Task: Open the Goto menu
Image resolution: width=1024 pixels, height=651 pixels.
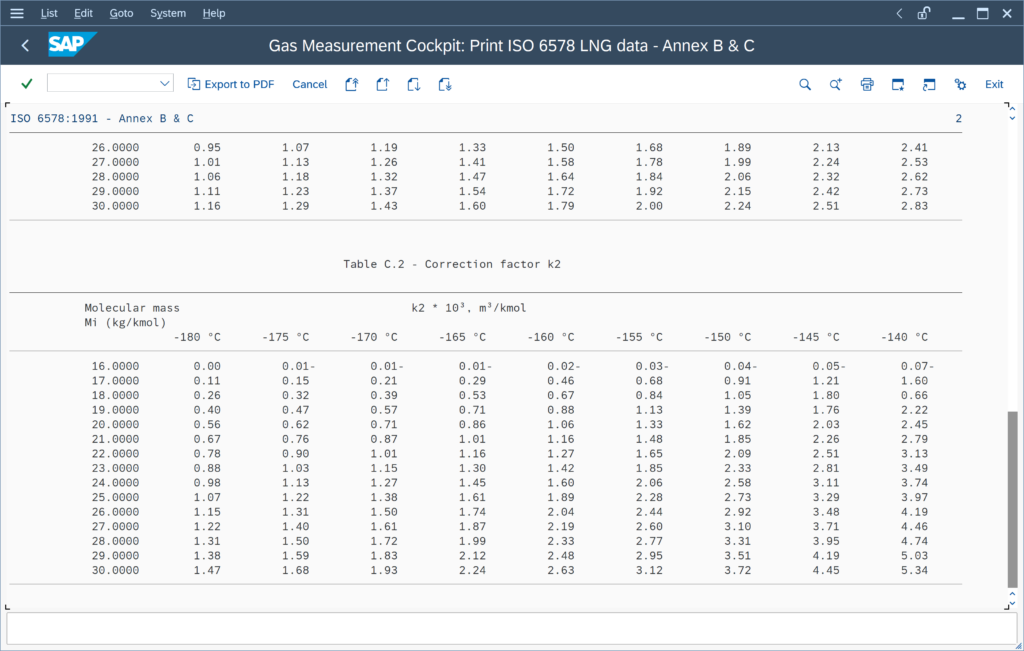Action: (121, 13)
